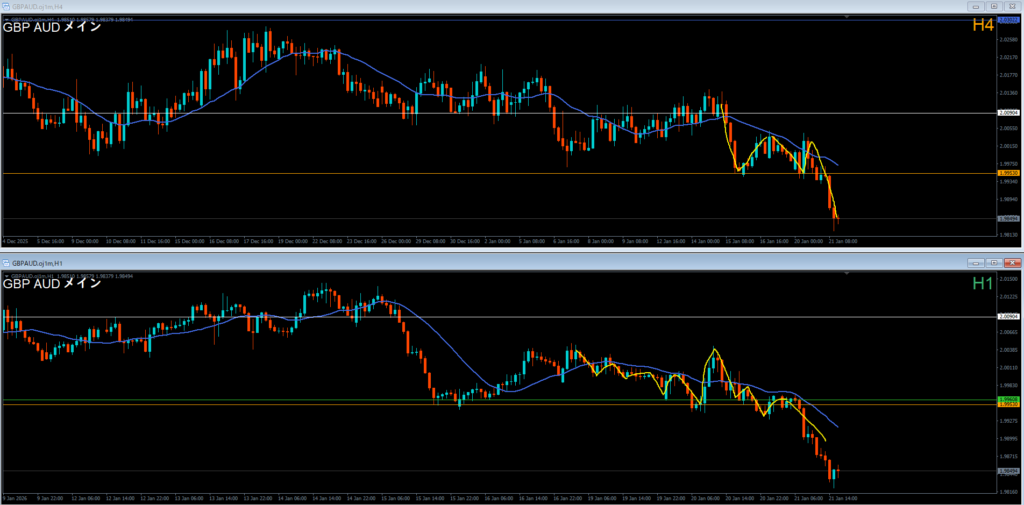
Task: Click the orange price tag on H4 price scale
Action: 1008,174
